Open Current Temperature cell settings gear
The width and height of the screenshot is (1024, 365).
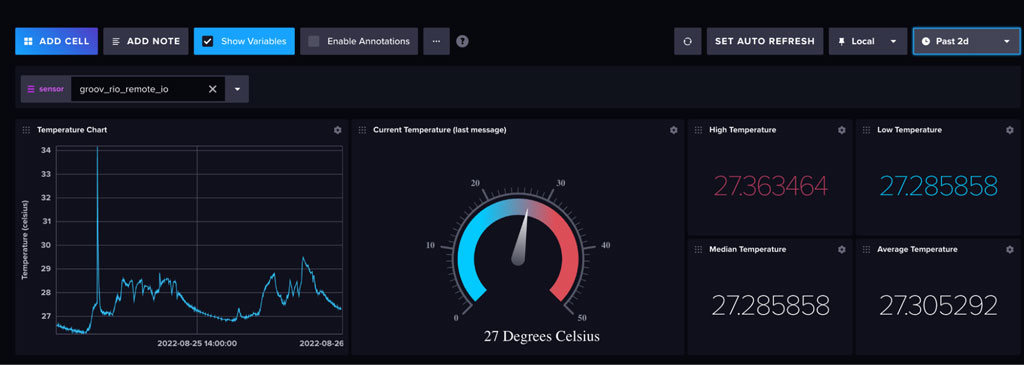click(x=674, y=130)
